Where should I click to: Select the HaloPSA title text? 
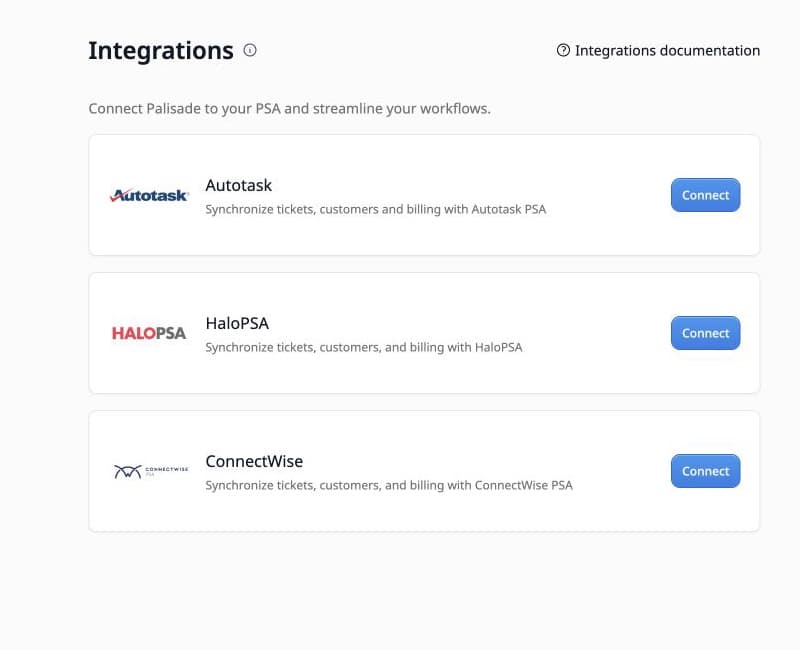point(237,323)
